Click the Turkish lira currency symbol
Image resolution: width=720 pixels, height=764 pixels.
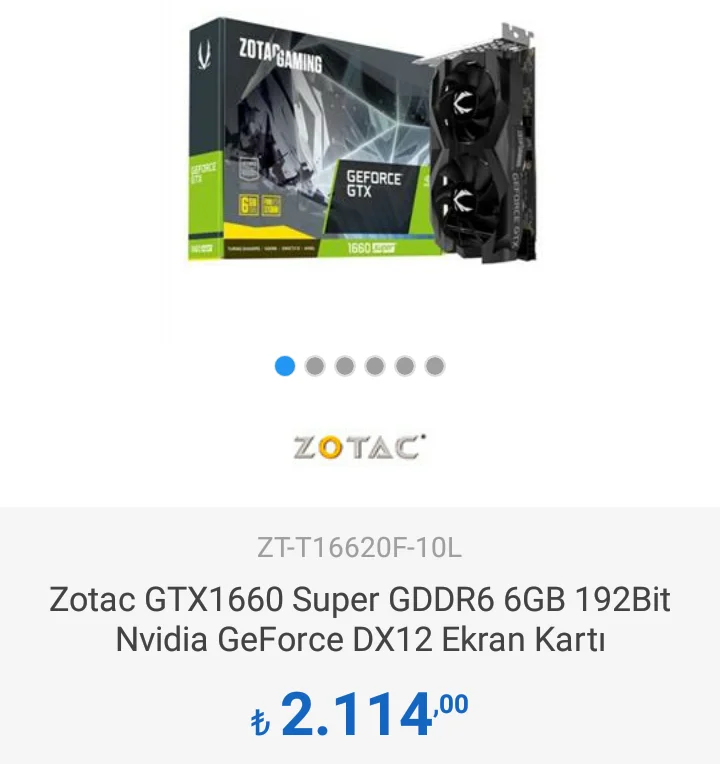tap(260, 722)
